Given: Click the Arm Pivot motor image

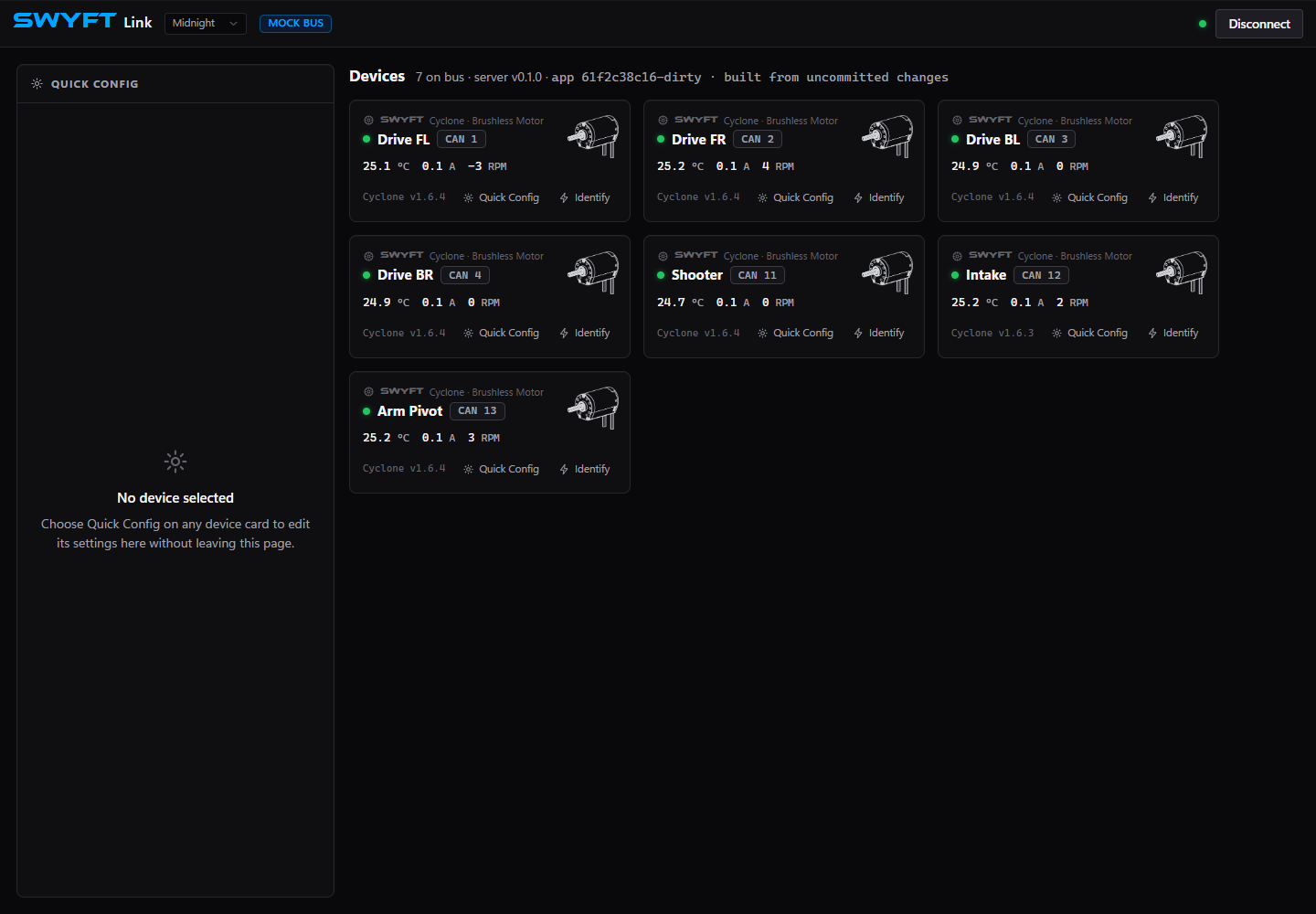Looking at the screenshot, I should click(x=593, y=408).
